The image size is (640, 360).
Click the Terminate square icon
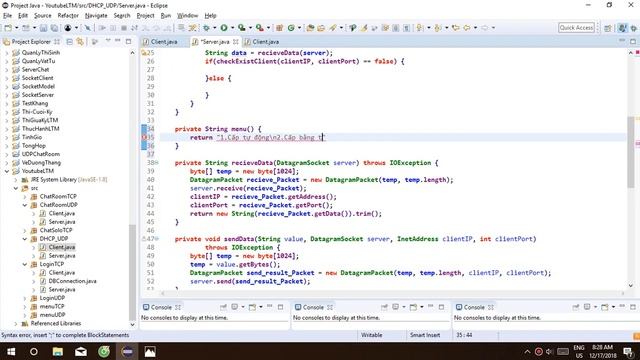click(124, 28)
